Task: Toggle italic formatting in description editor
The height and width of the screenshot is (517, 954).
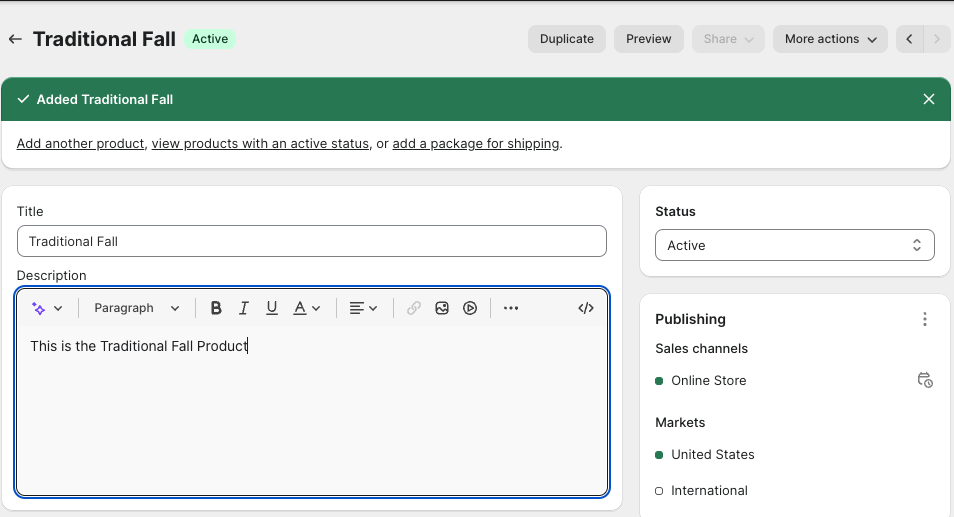Action: point(243,308)
